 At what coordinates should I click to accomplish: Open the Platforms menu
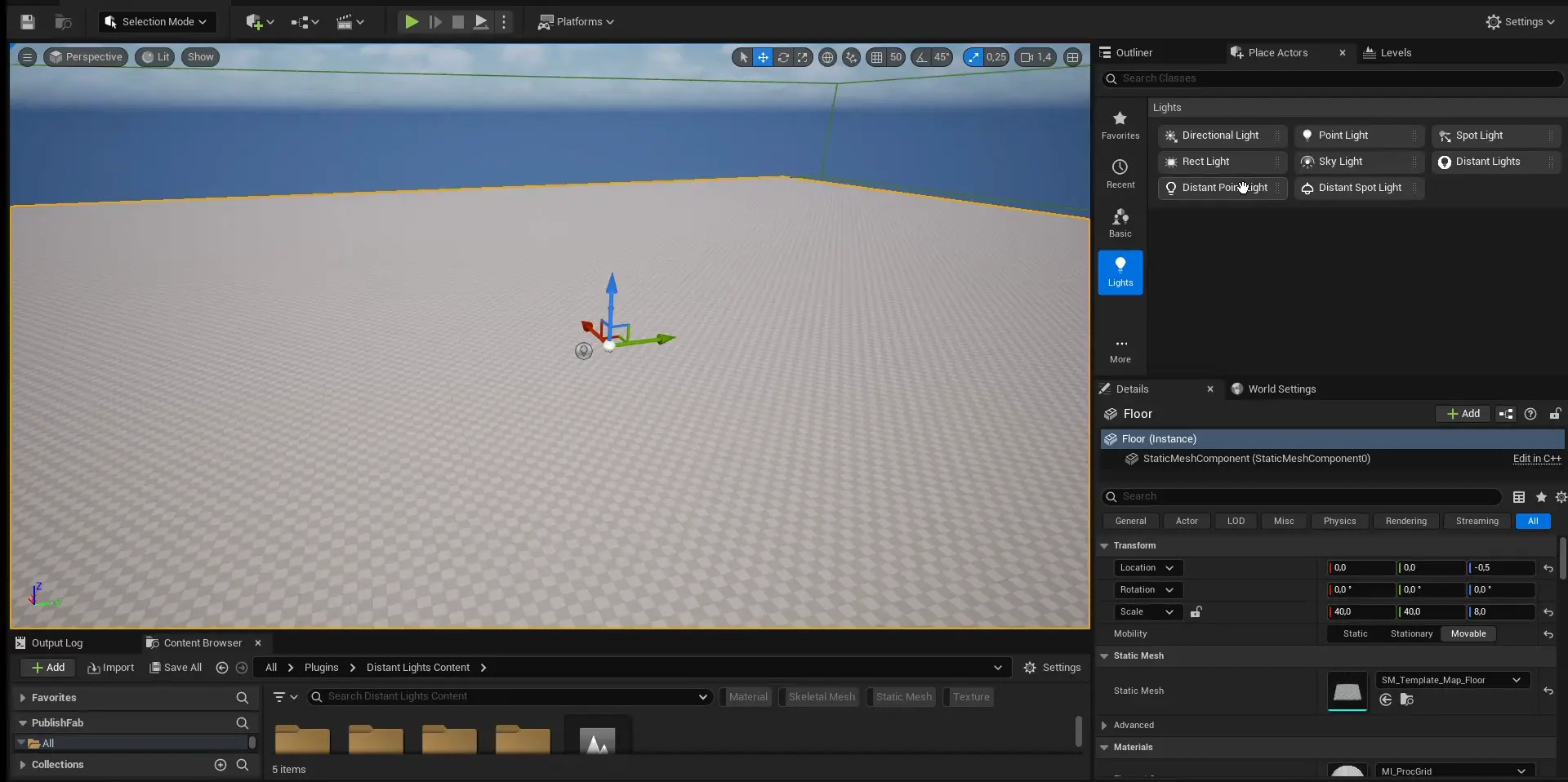(x=576, y=22)
